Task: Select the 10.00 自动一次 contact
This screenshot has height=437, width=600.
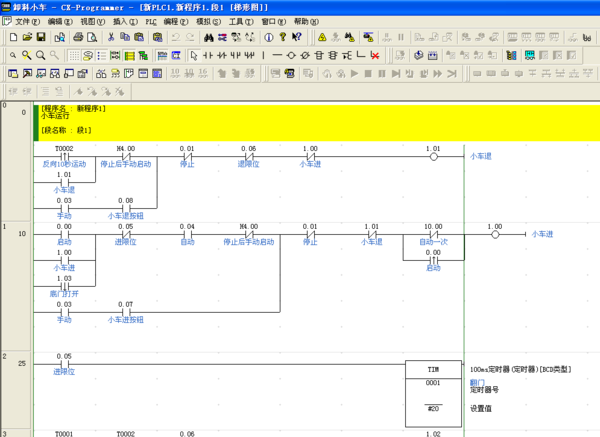Action: pyautogui.click(x=433, y=234)
